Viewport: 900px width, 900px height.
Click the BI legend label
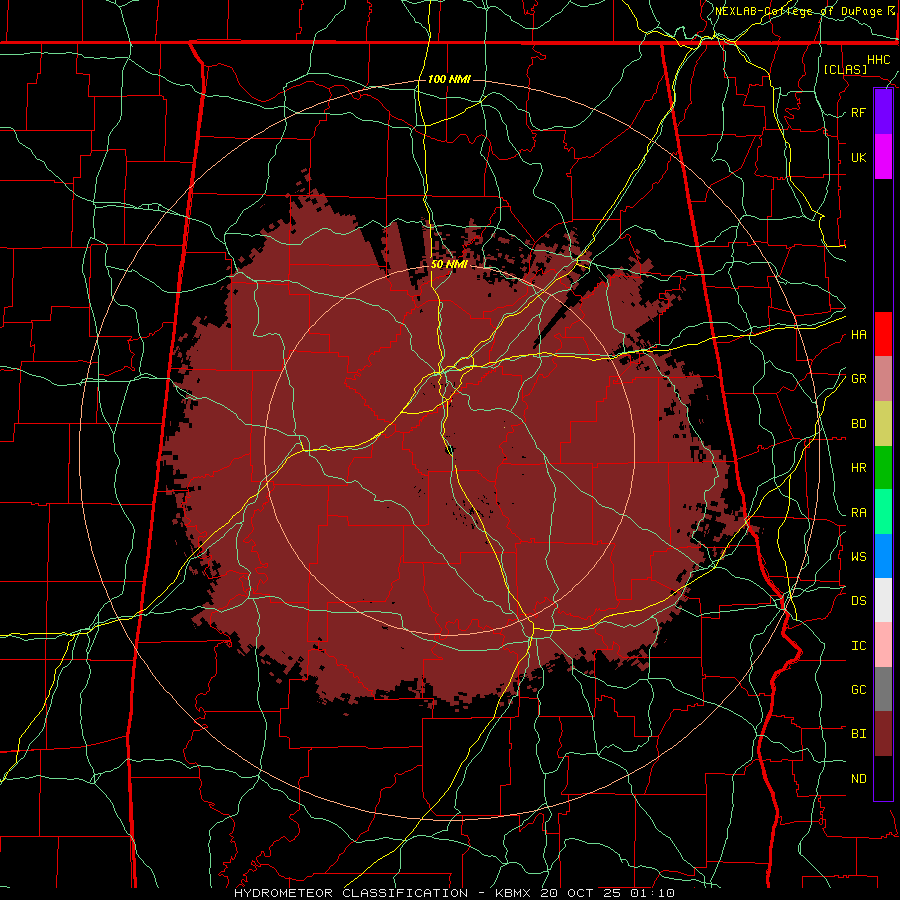coord(858,734)
